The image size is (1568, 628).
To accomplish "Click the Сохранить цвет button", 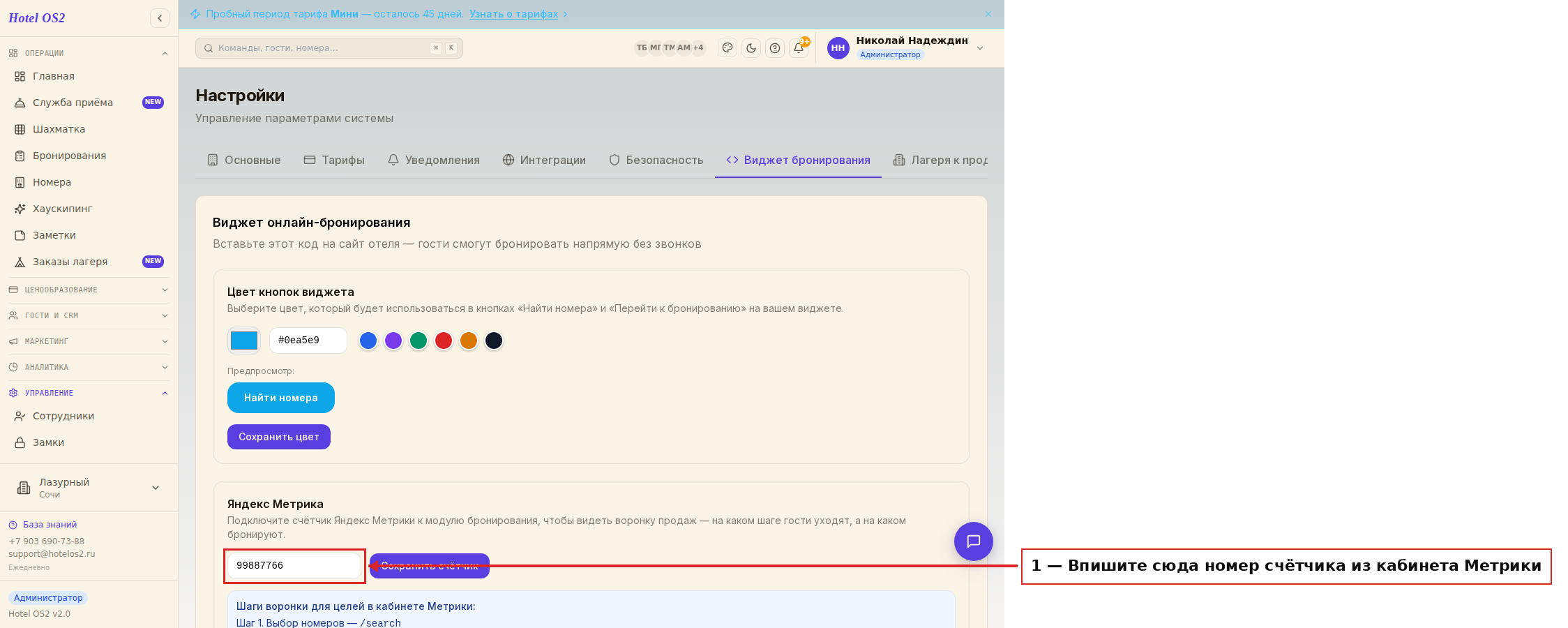I will [x=279, y=437].
